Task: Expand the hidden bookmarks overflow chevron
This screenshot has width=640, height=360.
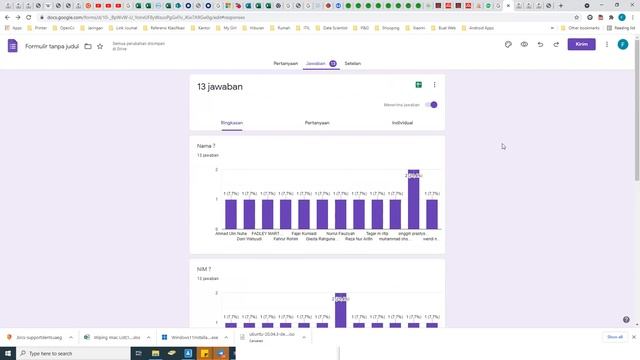Action: [x=552, y=28]
